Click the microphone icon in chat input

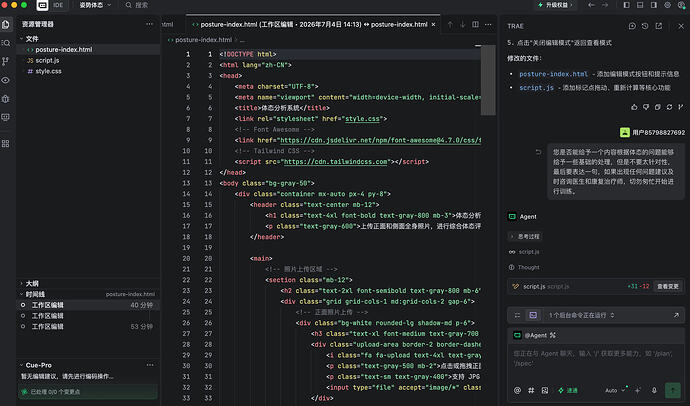pos(654,390)
